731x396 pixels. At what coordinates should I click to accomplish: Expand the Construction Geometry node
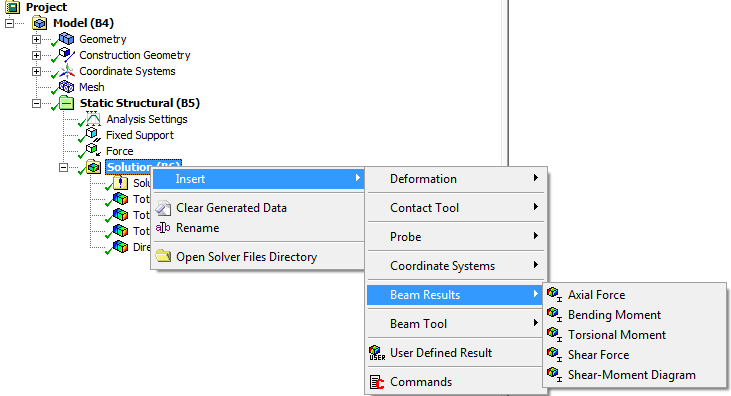pyautogui.click(x=36, y=55)
